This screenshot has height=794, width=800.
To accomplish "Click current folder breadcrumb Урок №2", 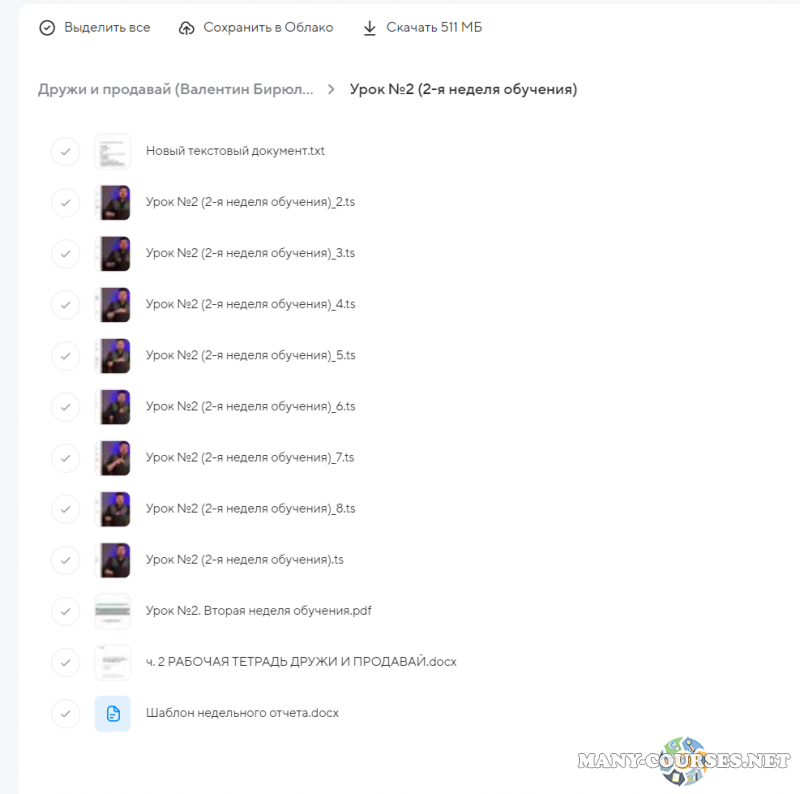I will tap(463, 89).
